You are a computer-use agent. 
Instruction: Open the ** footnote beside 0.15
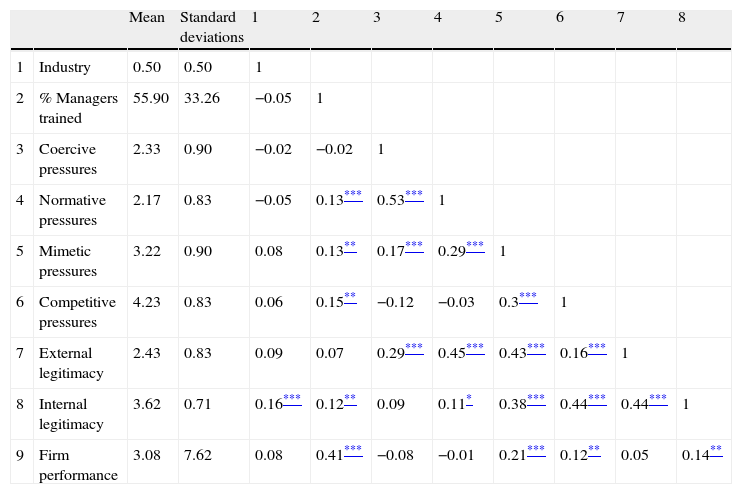click(x=351, y=297)
